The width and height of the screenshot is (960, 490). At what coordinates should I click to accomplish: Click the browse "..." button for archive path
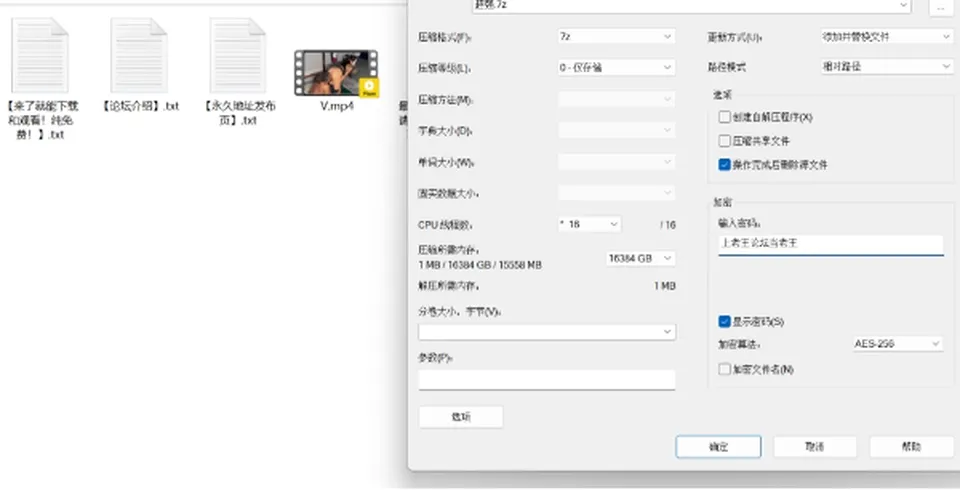tap(941, 6)
